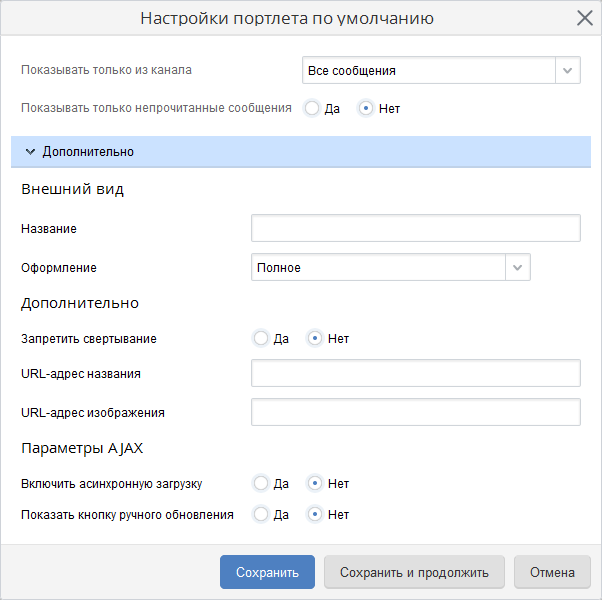Focus the 'URL-адрес названия' field
This screenshot has width=602, height=601.
[x=415, y=374]
